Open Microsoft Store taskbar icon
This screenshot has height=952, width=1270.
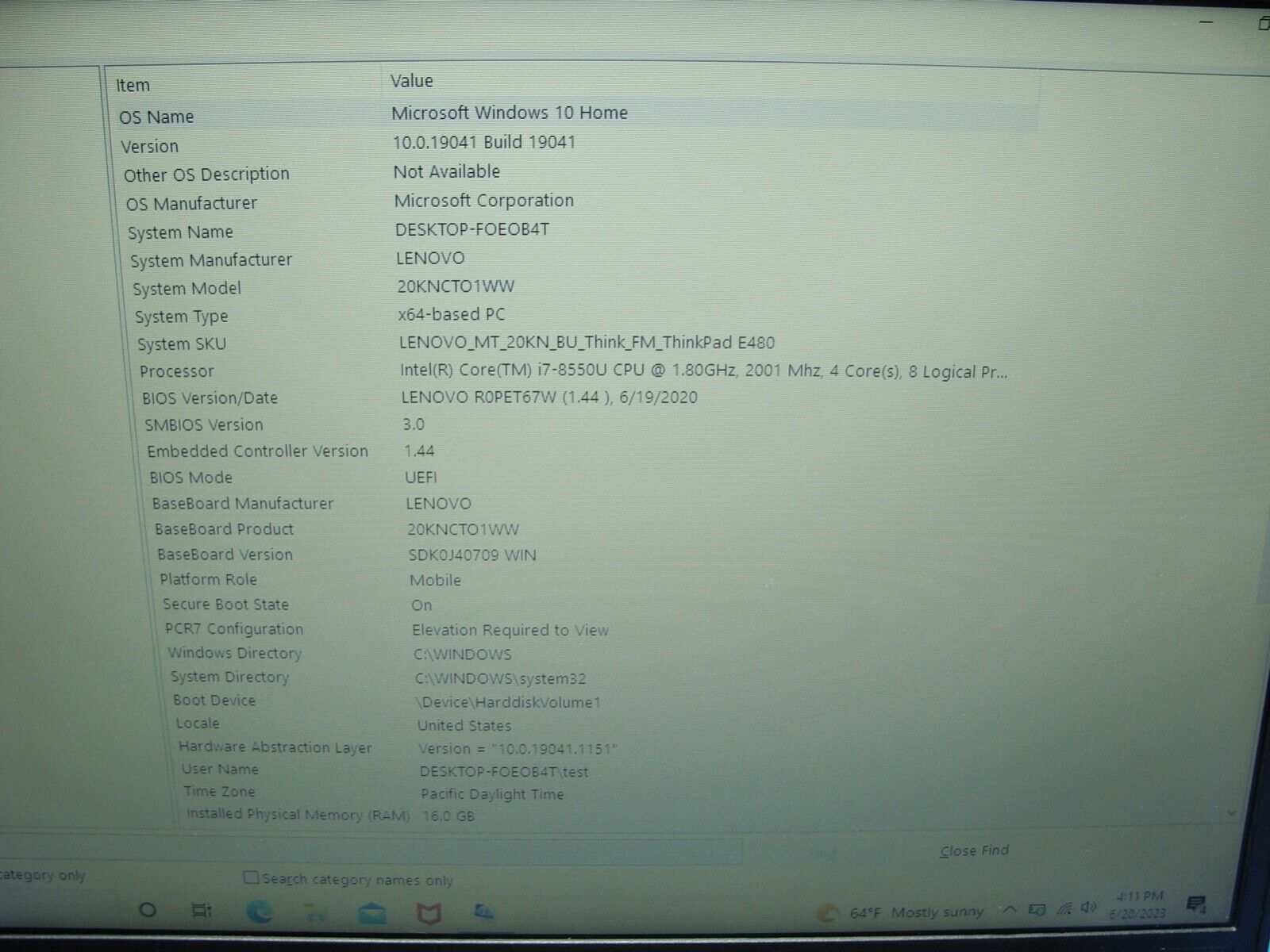(314, 912)
